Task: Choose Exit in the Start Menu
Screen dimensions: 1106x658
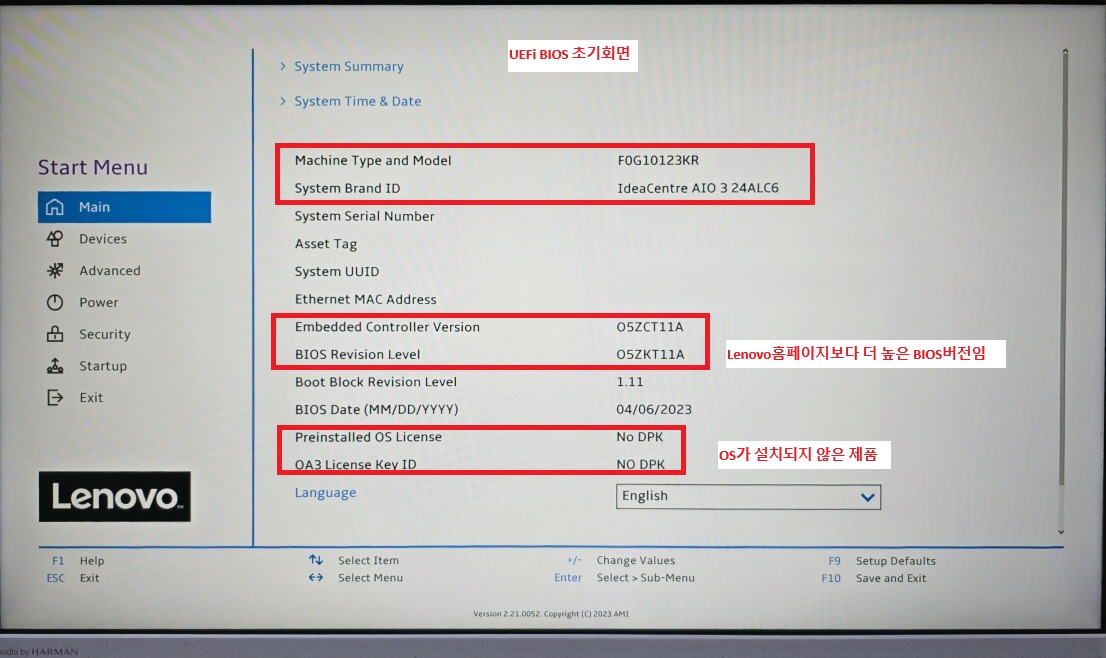Action: pos(91,398)
